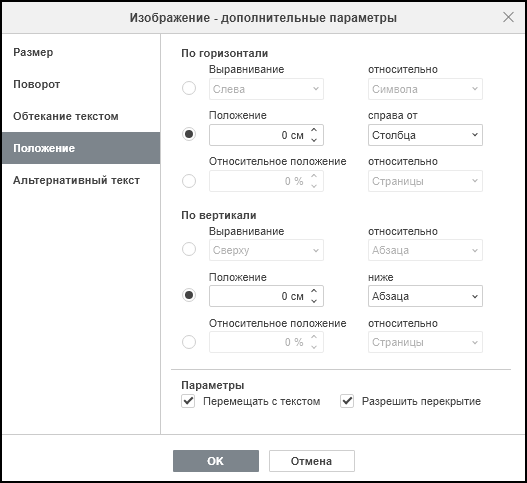Toggle Перемещать с текстом checkbox
This screenshot has width=527, height=483.
[188, 401]
